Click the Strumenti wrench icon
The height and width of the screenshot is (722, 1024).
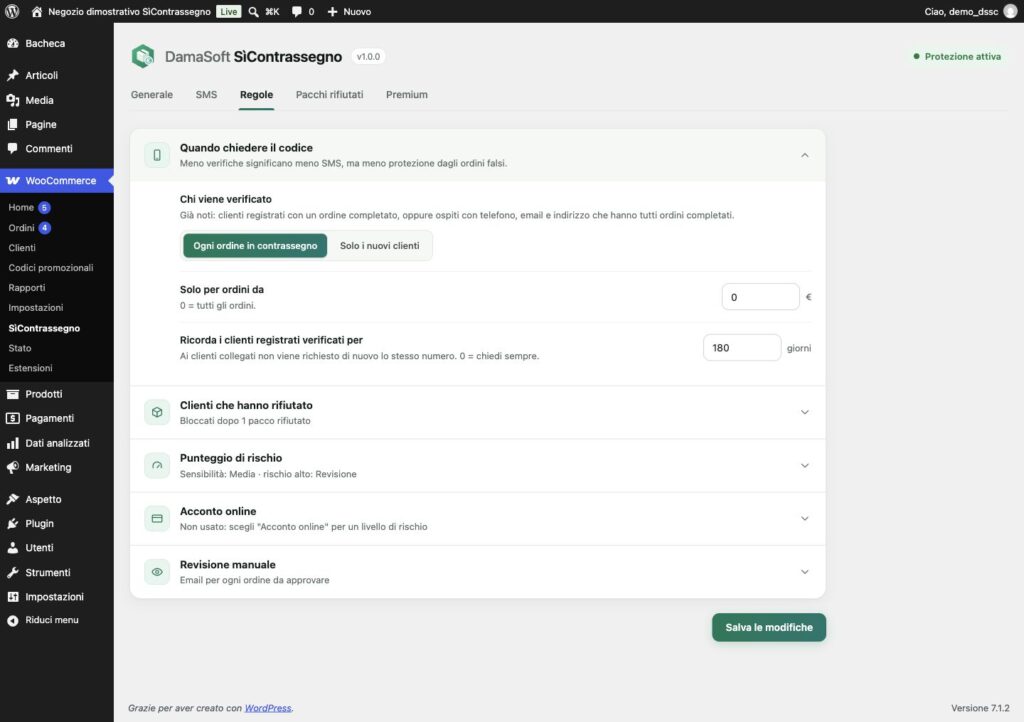click(12, 573)
